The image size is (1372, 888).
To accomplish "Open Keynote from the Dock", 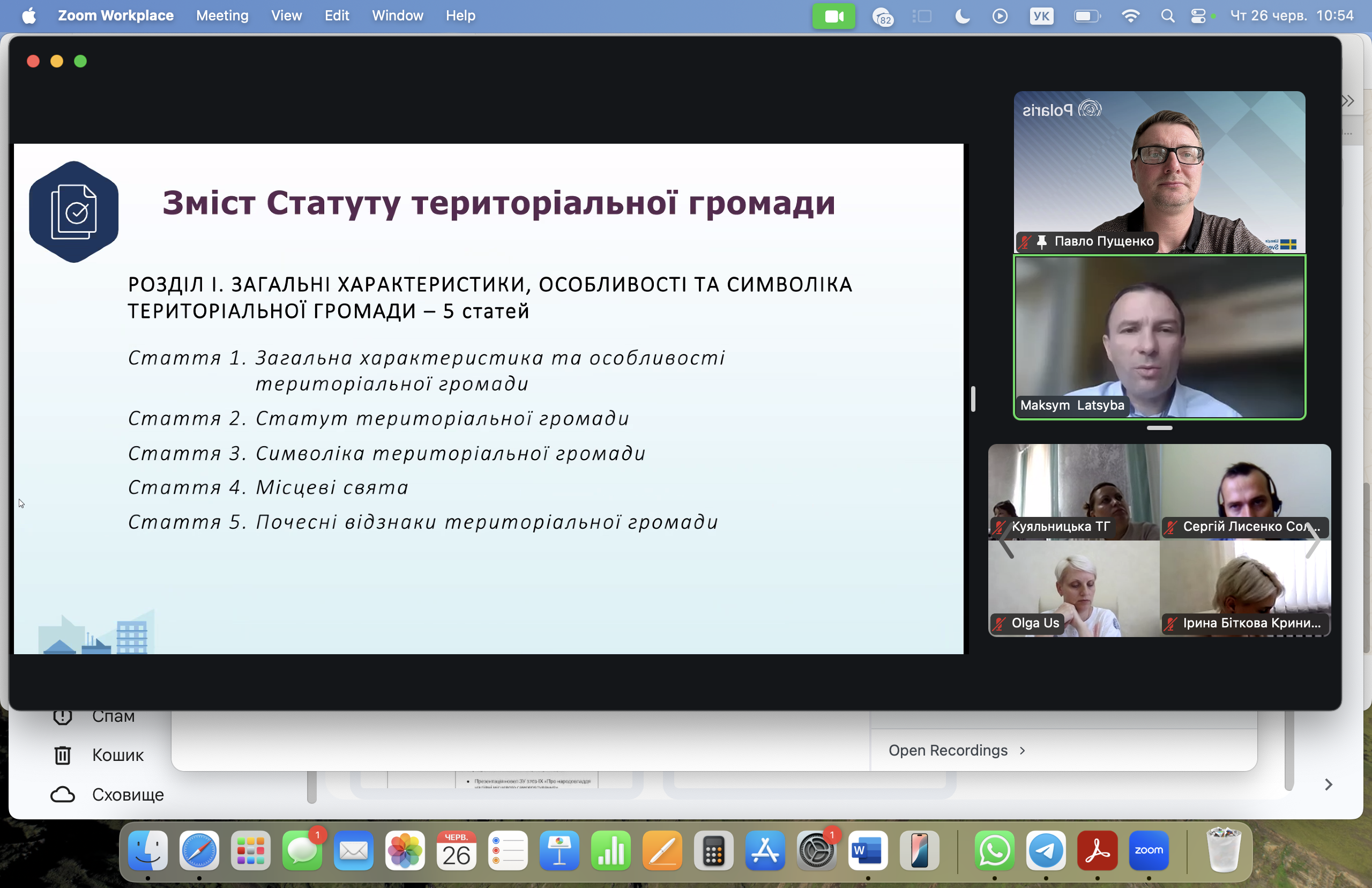I will 560,850.
